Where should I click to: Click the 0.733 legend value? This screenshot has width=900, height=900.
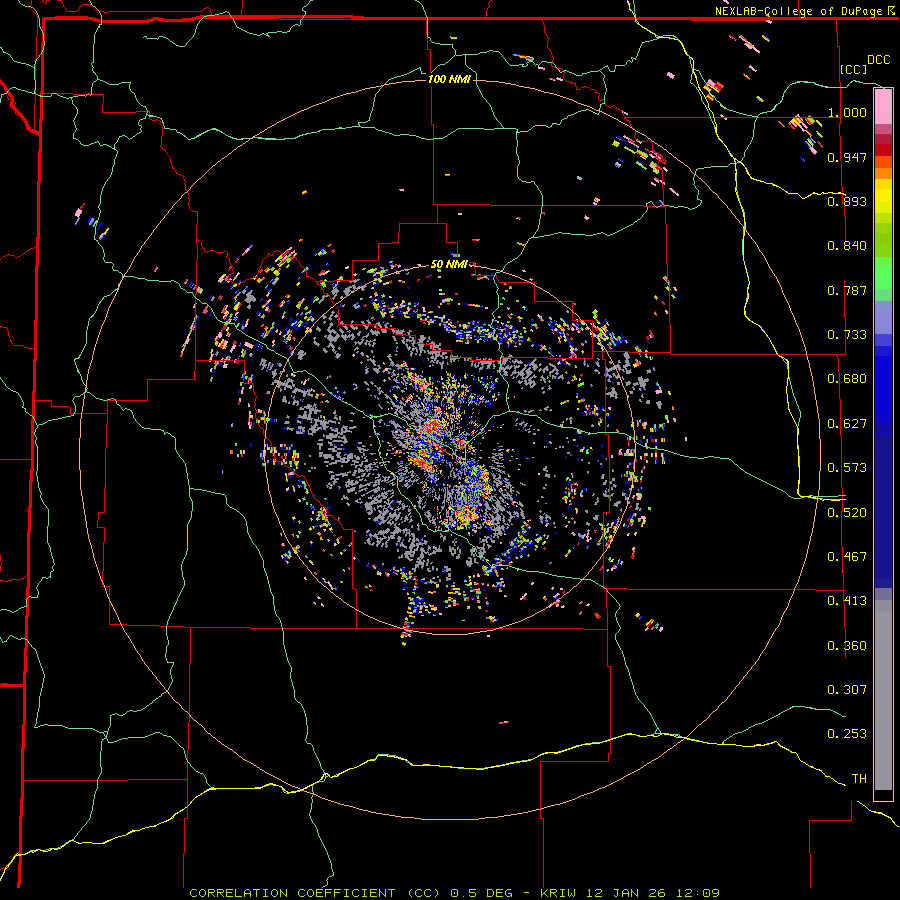click(847, 335)
